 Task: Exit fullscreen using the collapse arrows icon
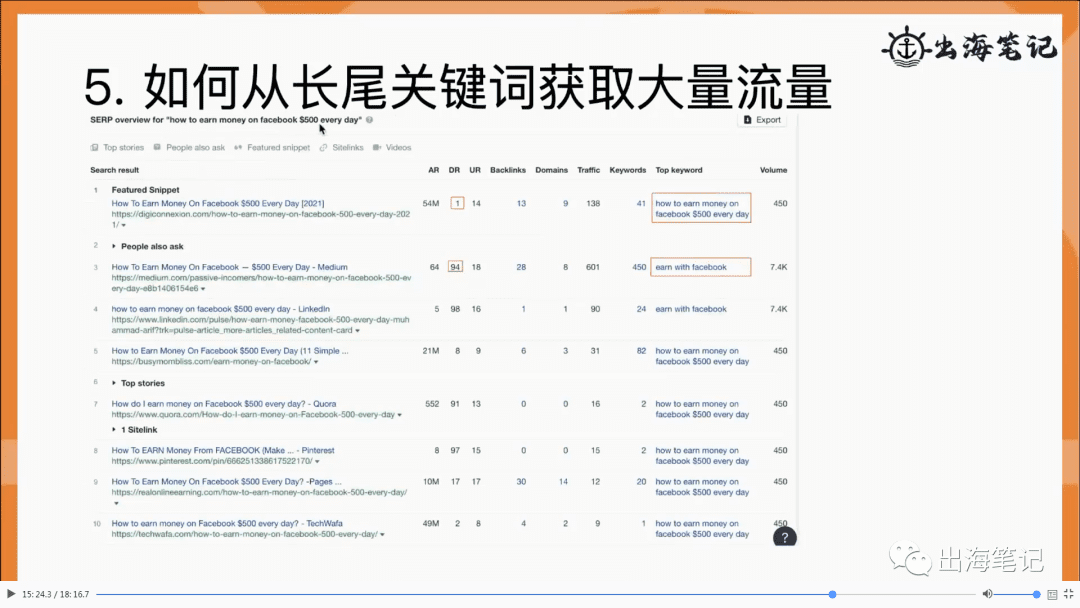tap(1068, 594)
